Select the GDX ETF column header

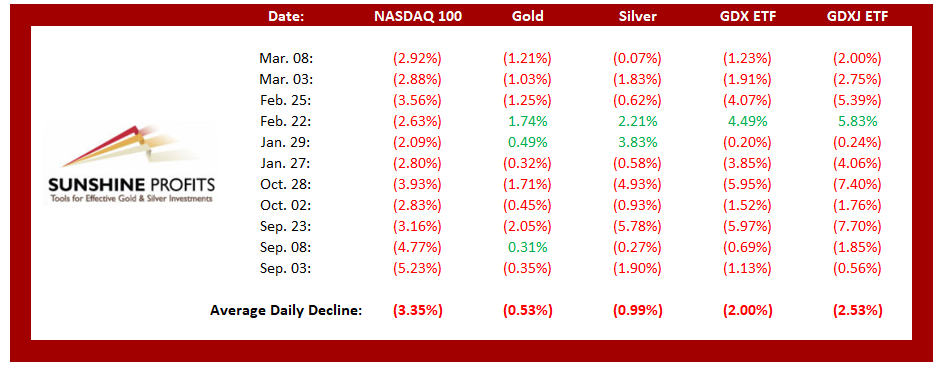pyautogui.click(x=747, y=16)
